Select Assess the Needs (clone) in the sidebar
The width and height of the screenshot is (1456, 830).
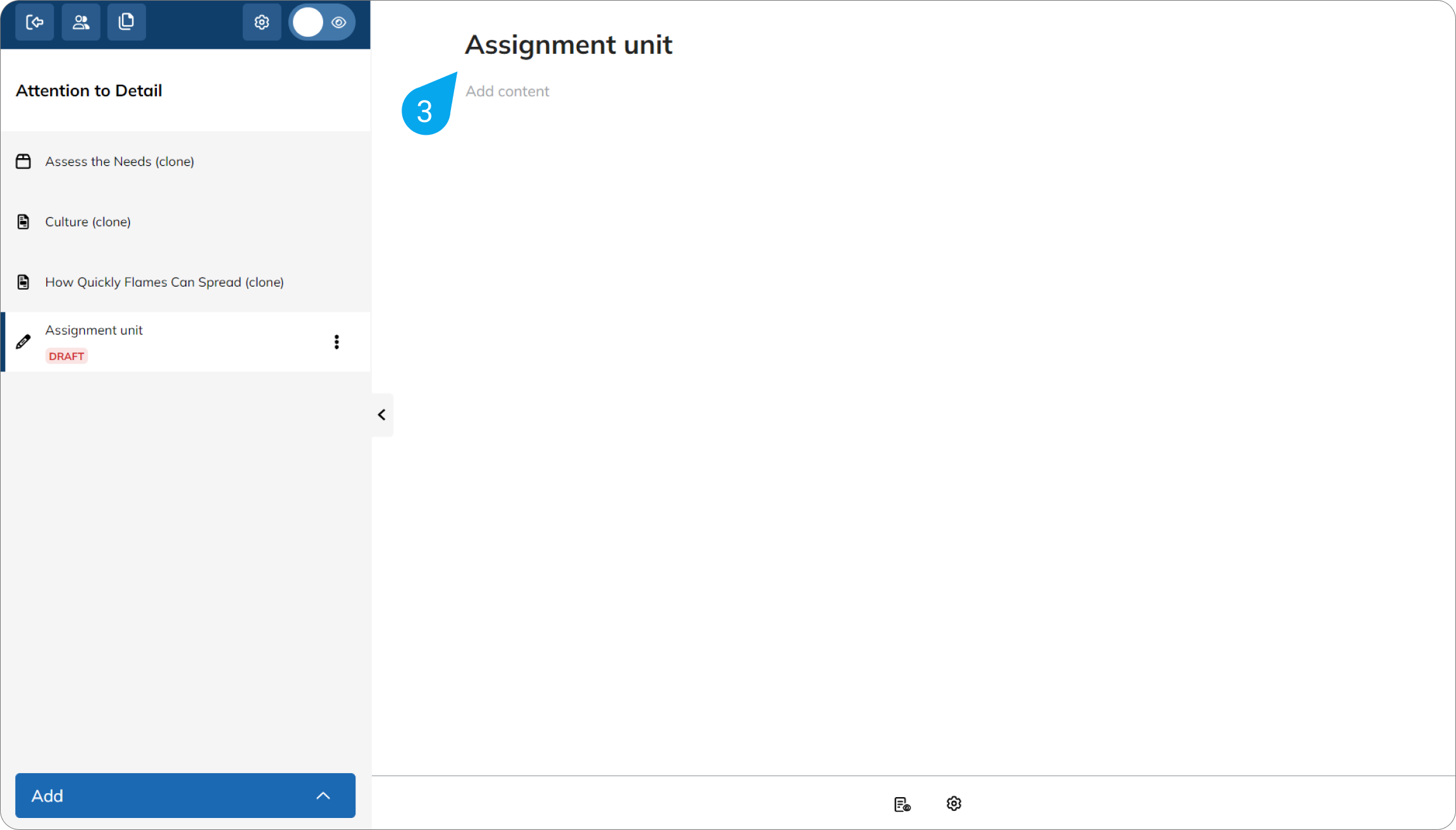[x=120, y=161]
